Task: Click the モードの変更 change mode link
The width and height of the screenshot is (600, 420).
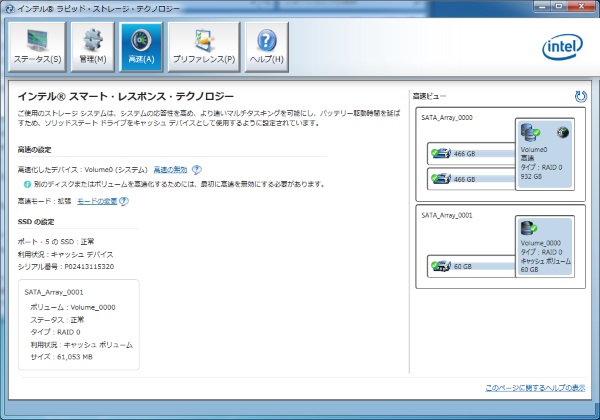Action: pyautogui.click(x=95, y=201)
